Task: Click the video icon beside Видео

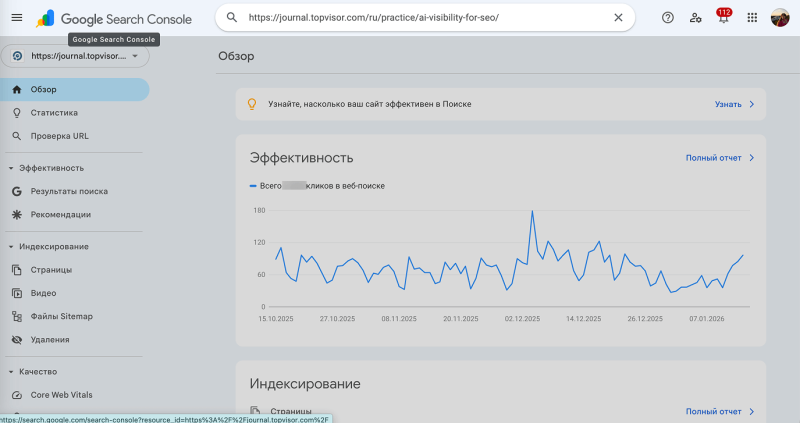Action: pyautogui.click(x=17, y=293)
